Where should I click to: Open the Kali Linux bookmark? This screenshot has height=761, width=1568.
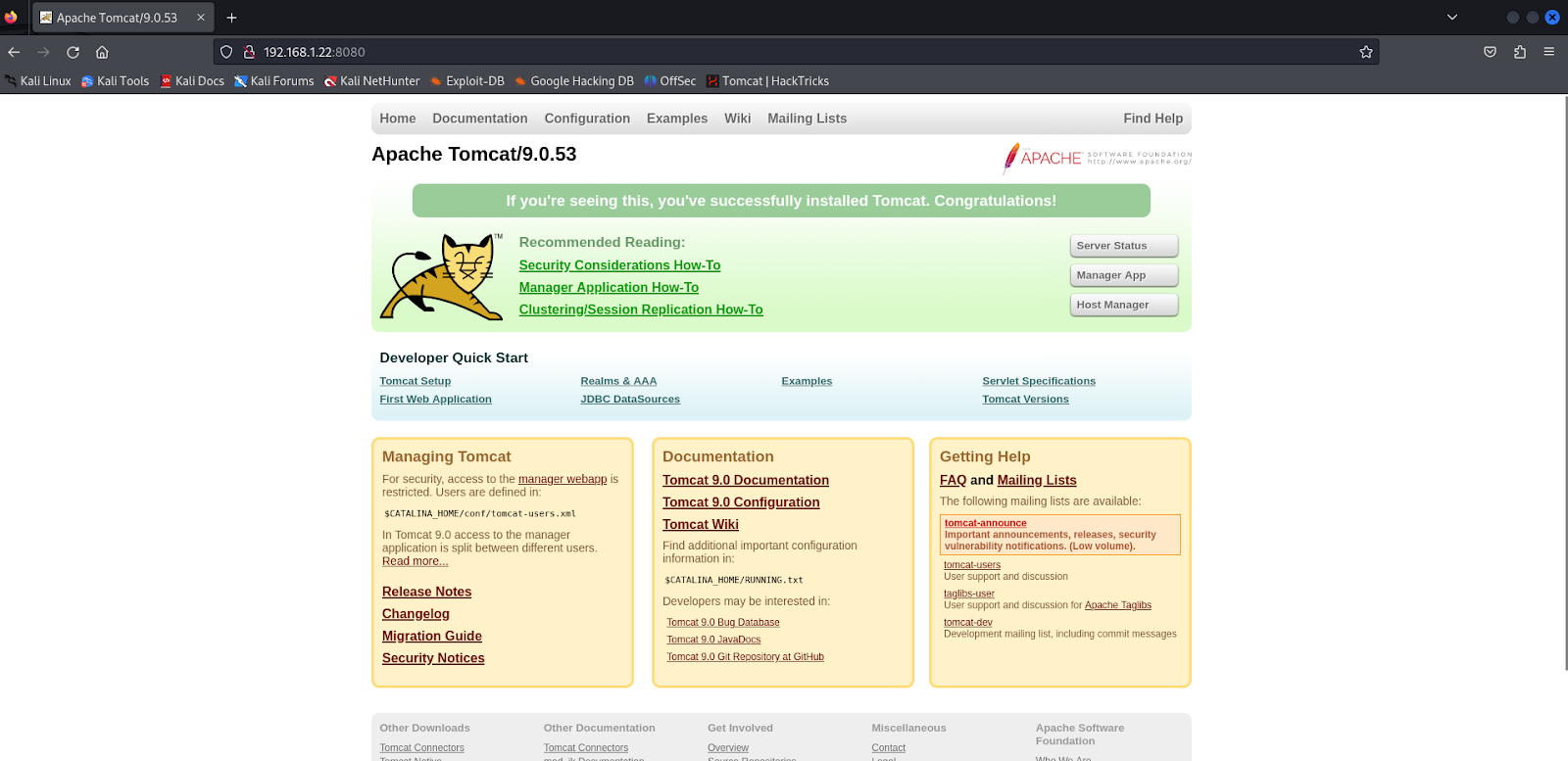point(38,81)
